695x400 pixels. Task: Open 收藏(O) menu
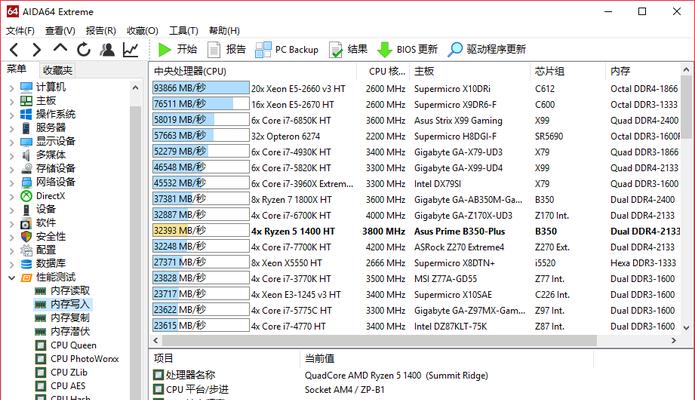[142, 31]
